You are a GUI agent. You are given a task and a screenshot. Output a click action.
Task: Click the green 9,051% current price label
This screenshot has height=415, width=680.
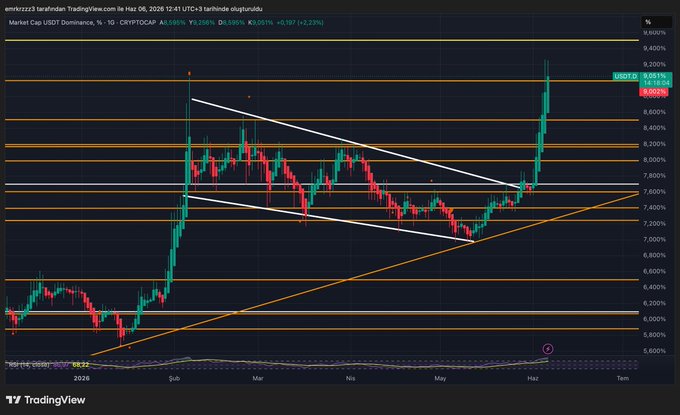pos(655,76)
